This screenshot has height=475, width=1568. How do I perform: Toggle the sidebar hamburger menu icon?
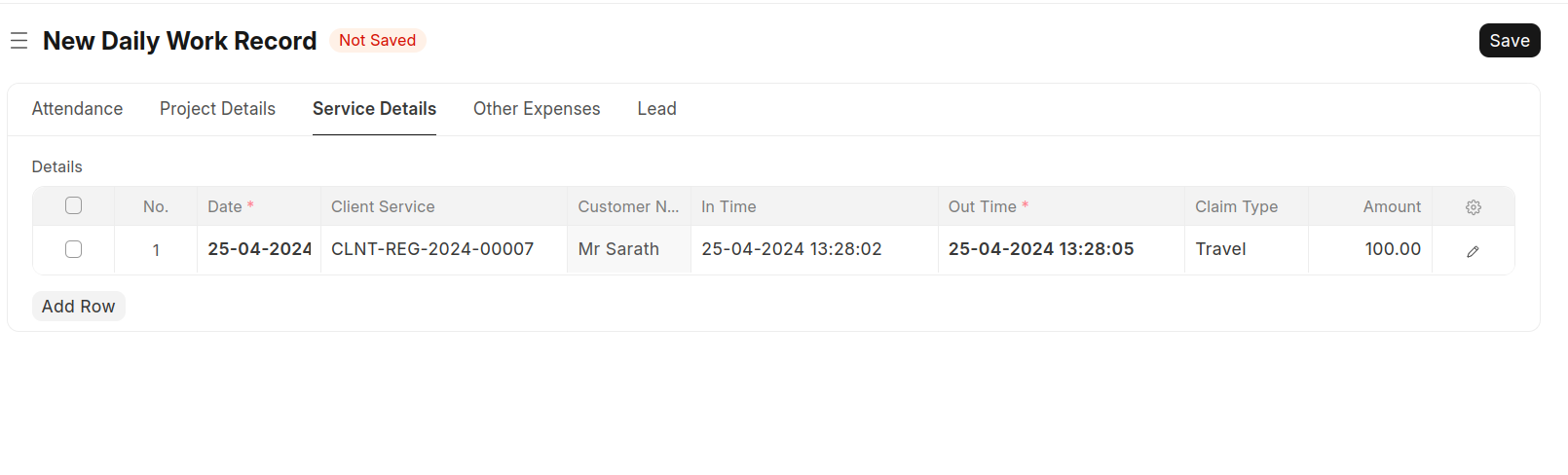click(x=19, y=41)
